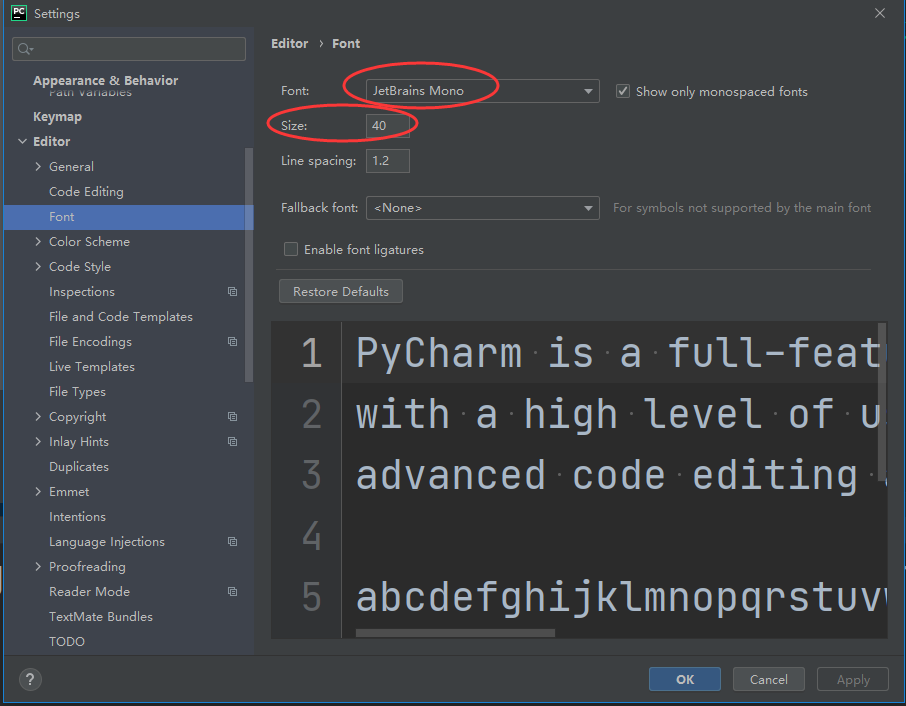Viewport: 906px width, 706px height.
Task: Click the font preview horizontal scrollbar
Action: click(455, 633)
